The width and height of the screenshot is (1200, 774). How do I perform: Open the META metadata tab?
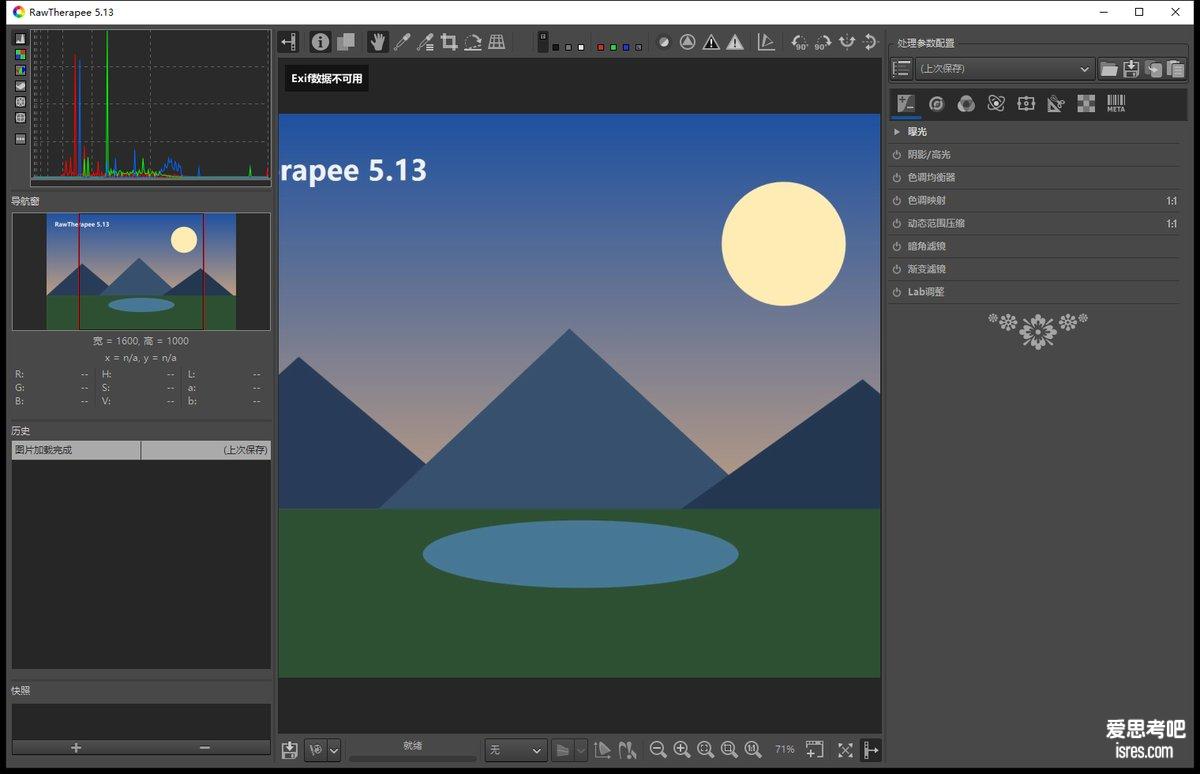tap(1116, 104)
